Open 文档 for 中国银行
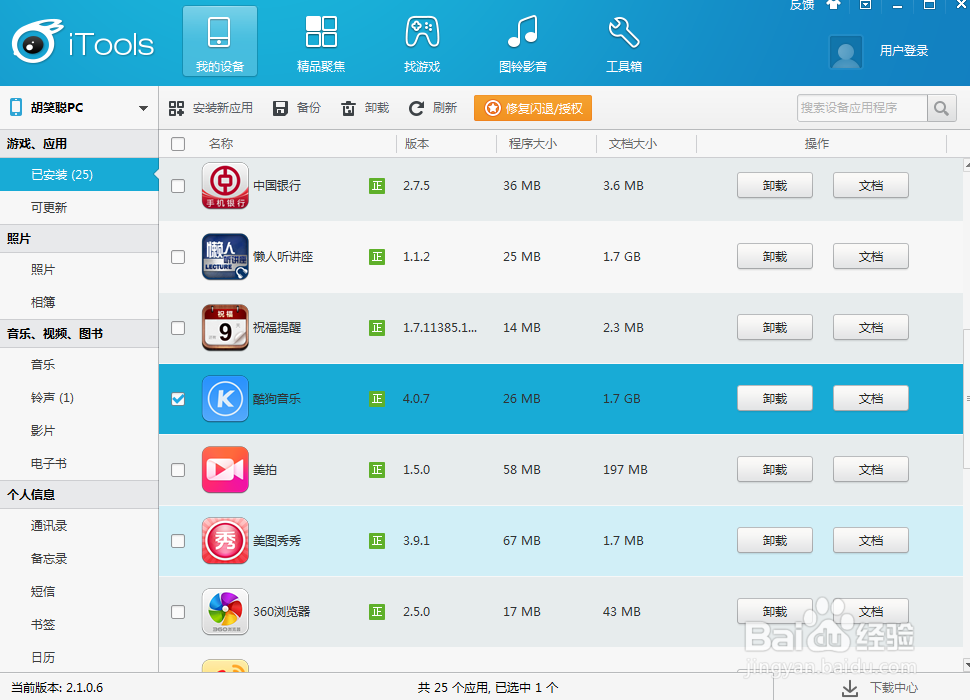This screenshot has width=970, height=700. (871, 186)
